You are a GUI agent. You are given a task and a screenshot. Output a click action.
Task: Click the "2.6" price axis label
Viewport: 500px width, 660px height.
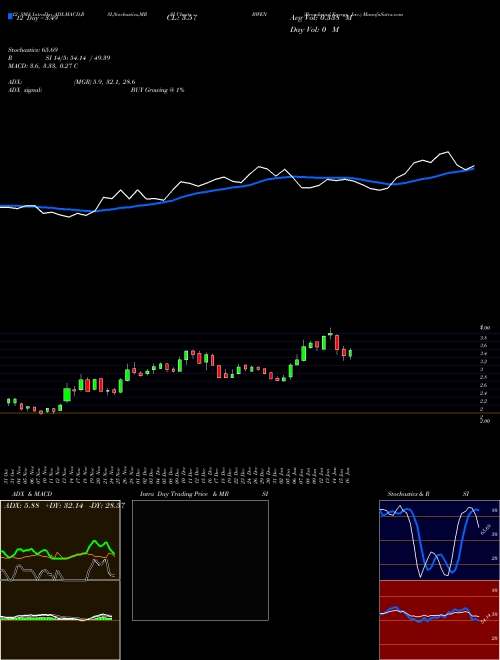[x=484, y=386]
